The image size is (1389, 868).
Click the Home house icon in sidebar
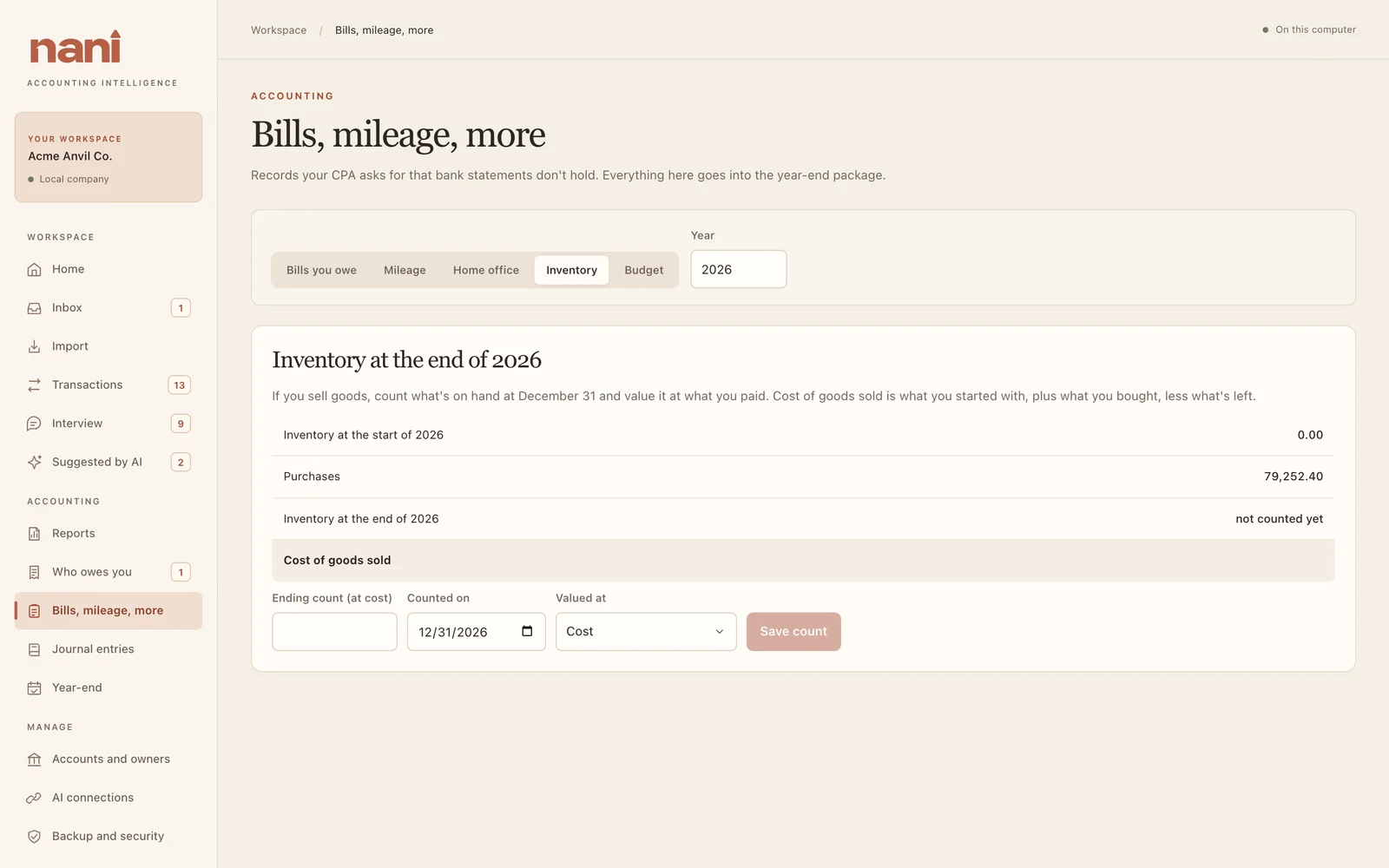[x=34, y=270]
